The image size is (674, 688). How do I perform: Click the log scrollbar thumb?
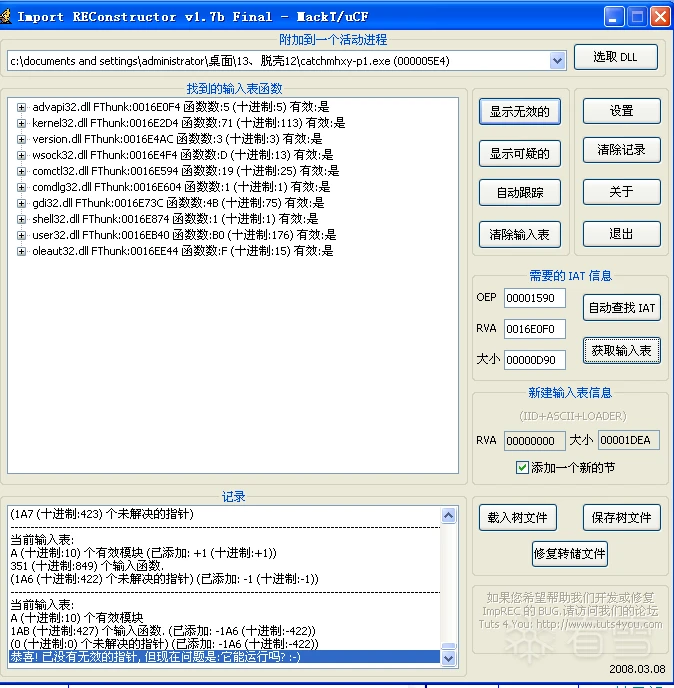[448, 646]
